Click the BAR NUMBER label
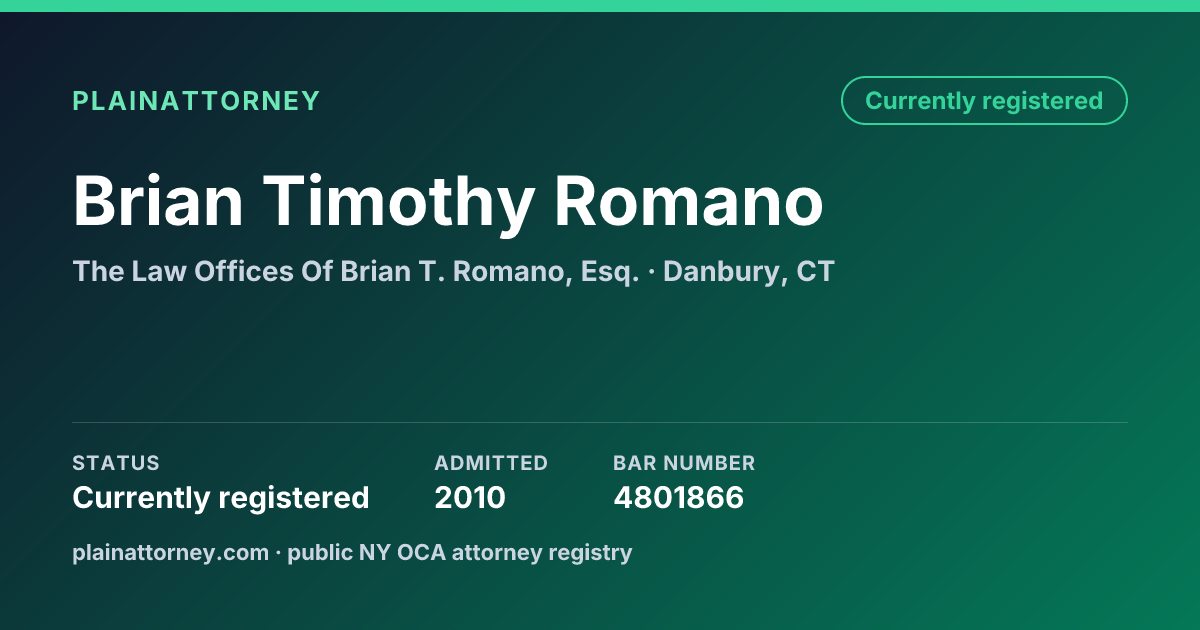 [684, 463]
